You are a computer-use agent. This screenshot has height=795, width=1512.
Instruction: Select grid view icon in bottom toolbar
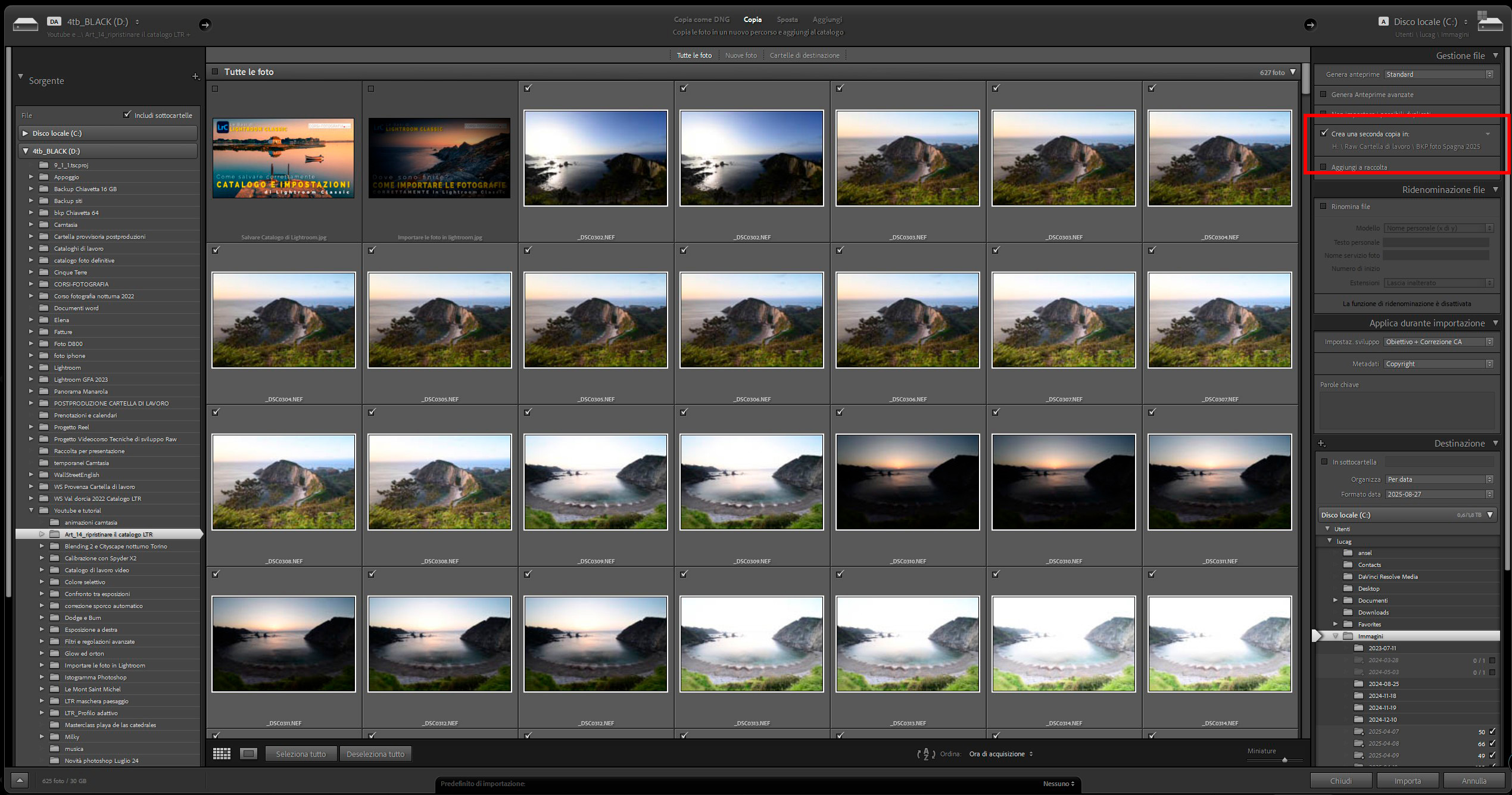coord(222,754)
